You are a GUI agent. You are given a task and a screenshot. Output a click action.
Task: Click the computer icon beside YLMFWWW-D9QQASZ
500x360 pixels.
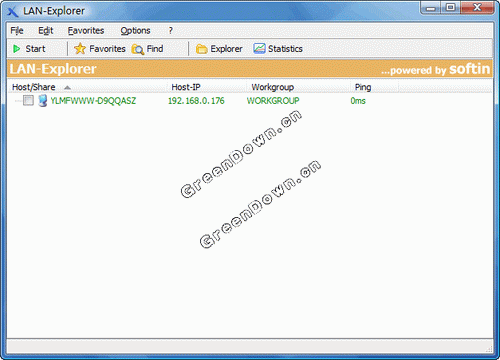[x=42, y=100]
